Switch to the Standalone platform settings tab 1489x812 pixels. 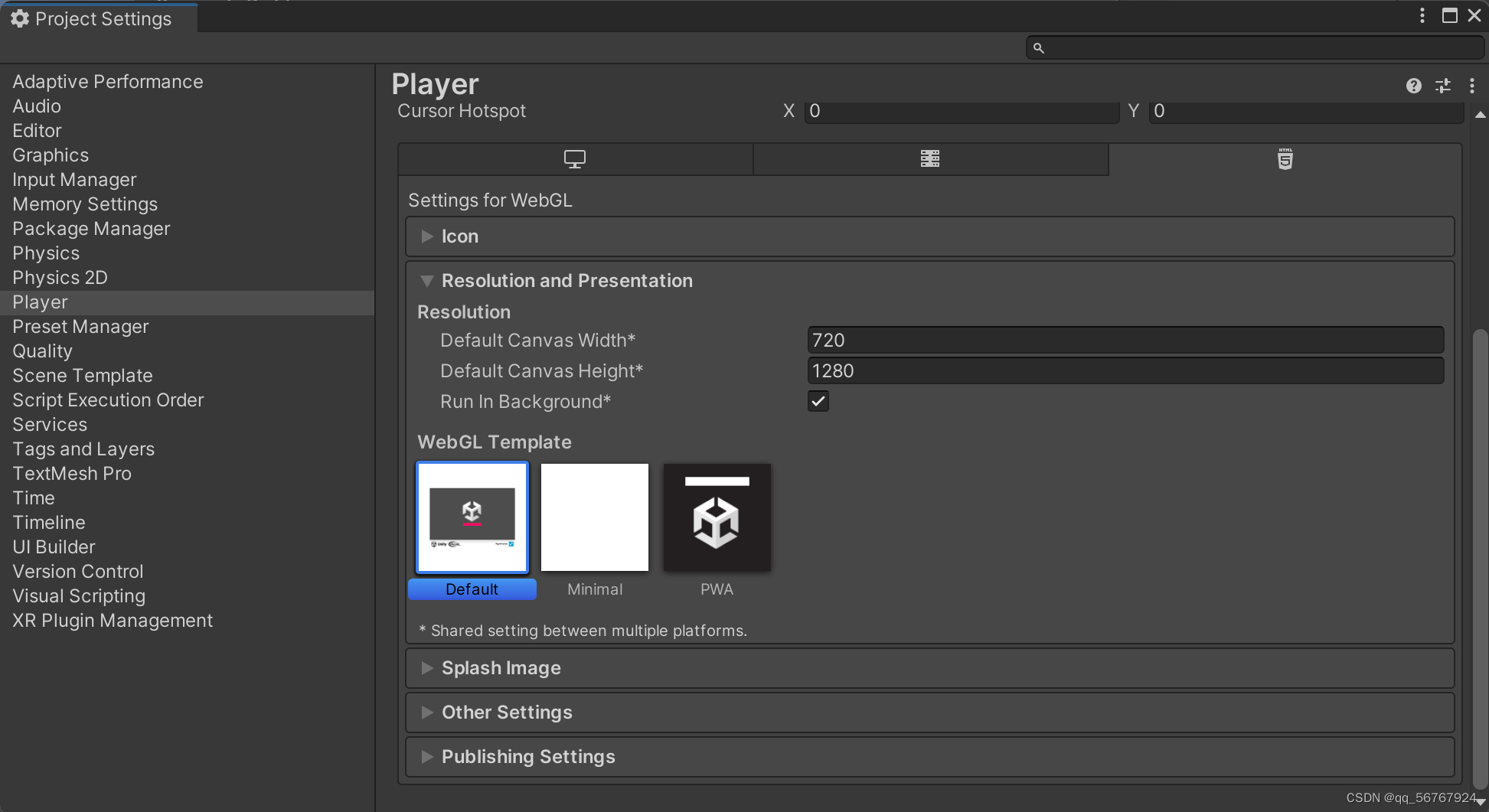(574, 159)
